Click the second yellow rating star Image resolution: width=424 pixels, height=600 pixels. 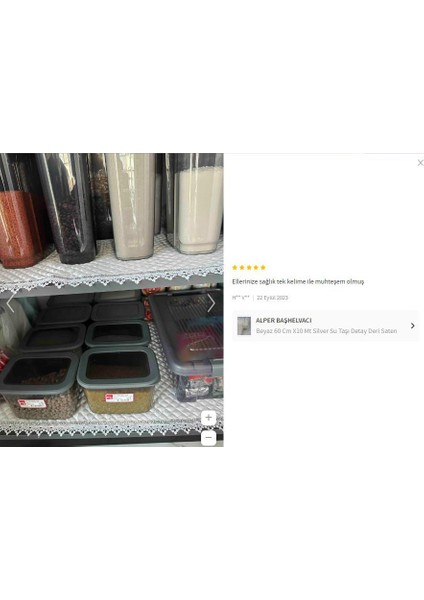[242, 267]
